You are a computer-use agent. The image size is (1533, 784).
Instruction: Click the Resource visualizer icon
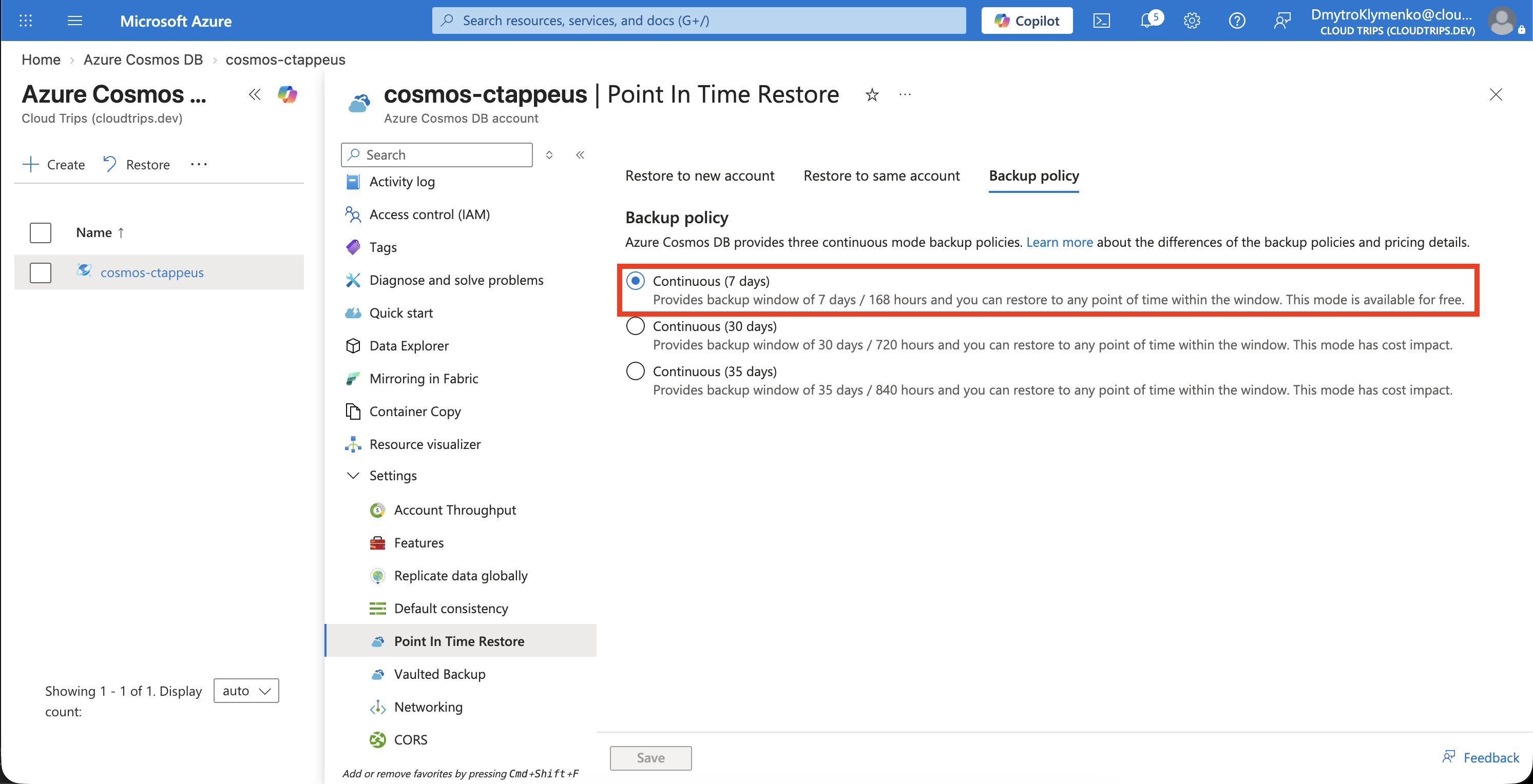coord(353,444)
